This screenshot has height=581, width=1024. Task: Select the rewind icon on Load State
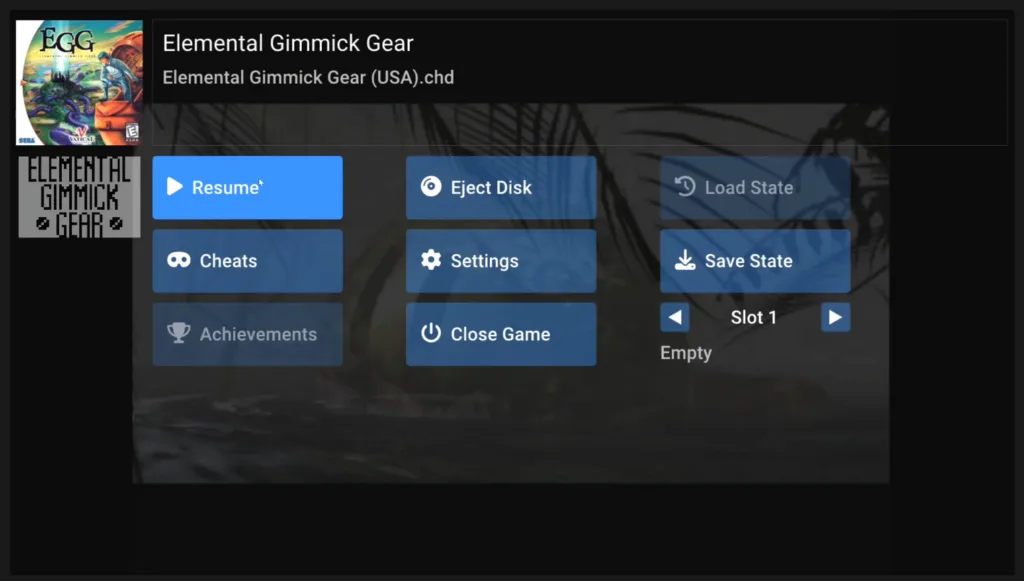click(x=685, y=187)
